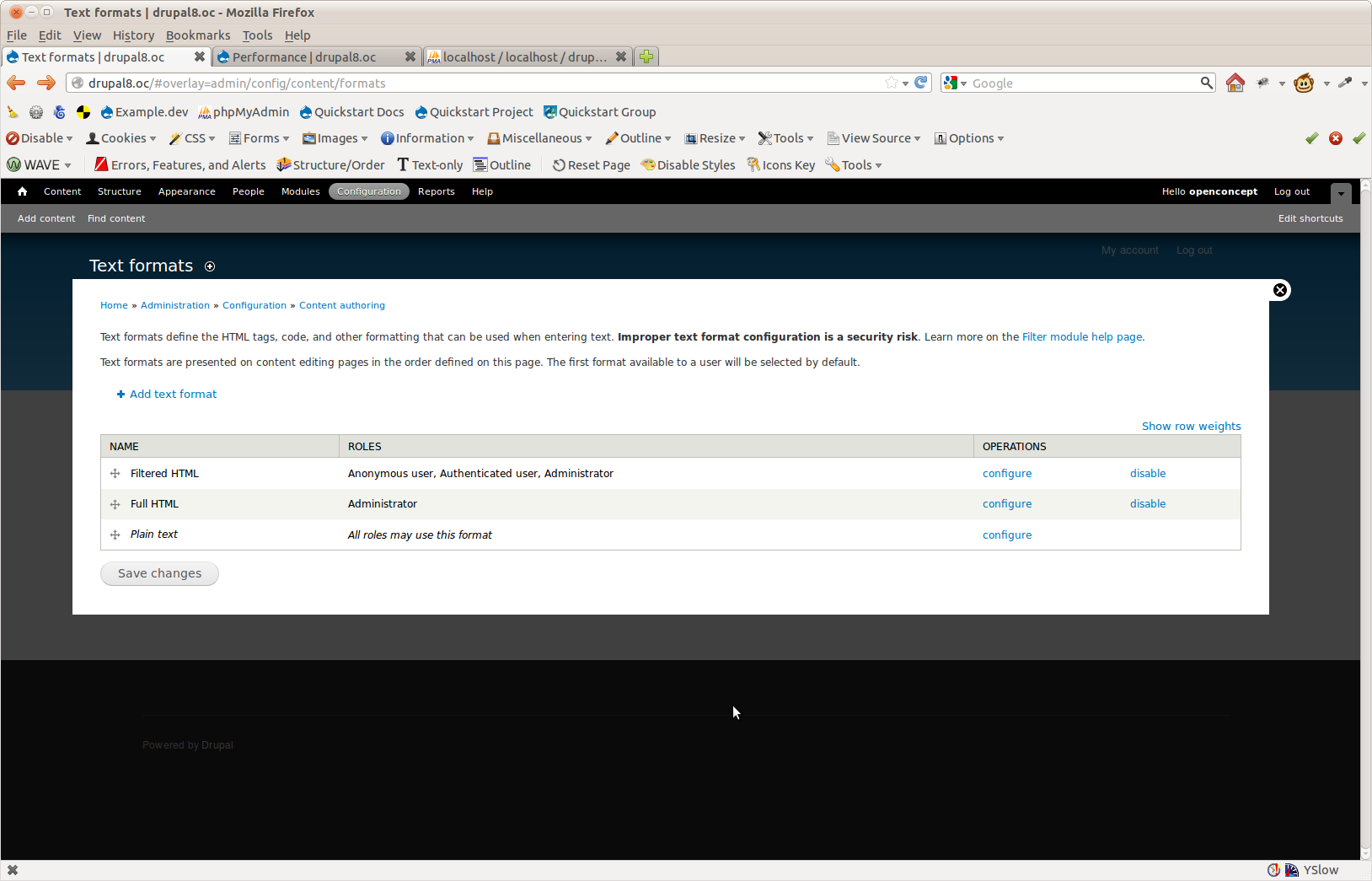This screenshot has height=881, width=1372.
Task: Bookmark this page with the star icon
Action: (892, 83)
